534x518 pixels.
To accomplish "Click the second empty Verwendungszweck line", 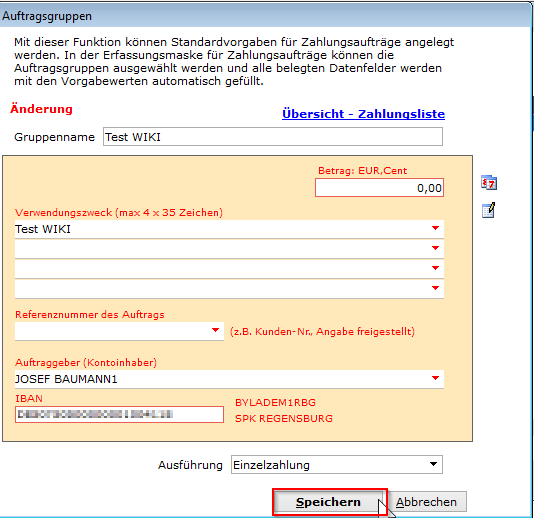I will tap(229, 249).
